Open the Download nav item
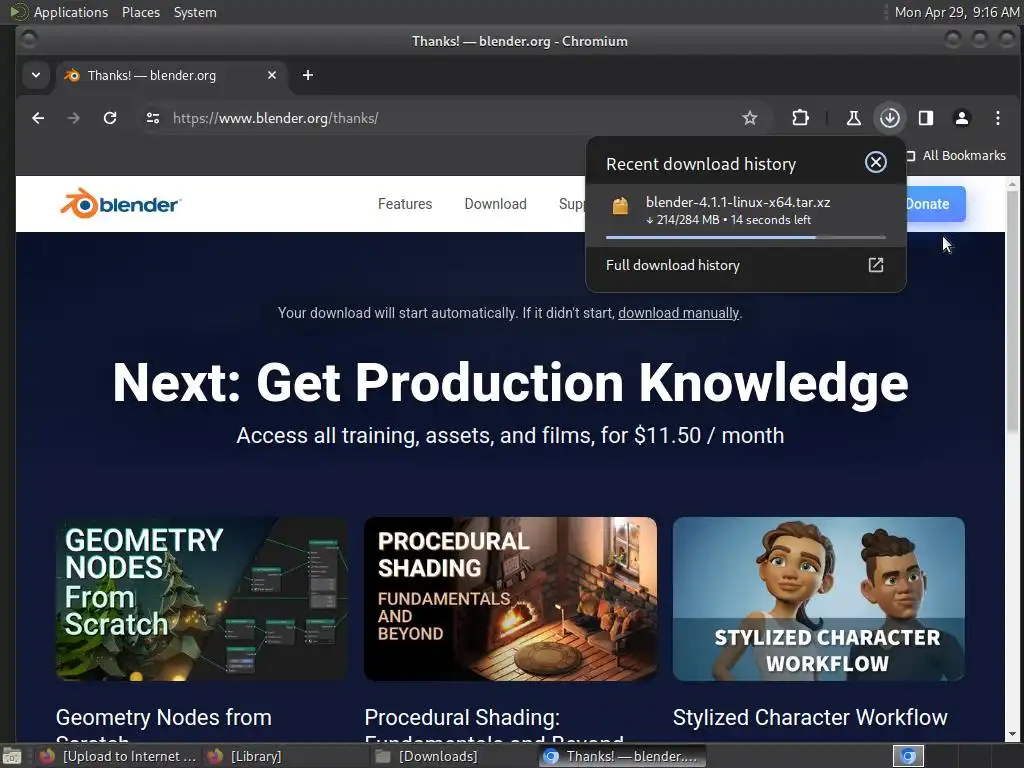The height and width of the screenshot is (768, 1024). tap(495, 204)
